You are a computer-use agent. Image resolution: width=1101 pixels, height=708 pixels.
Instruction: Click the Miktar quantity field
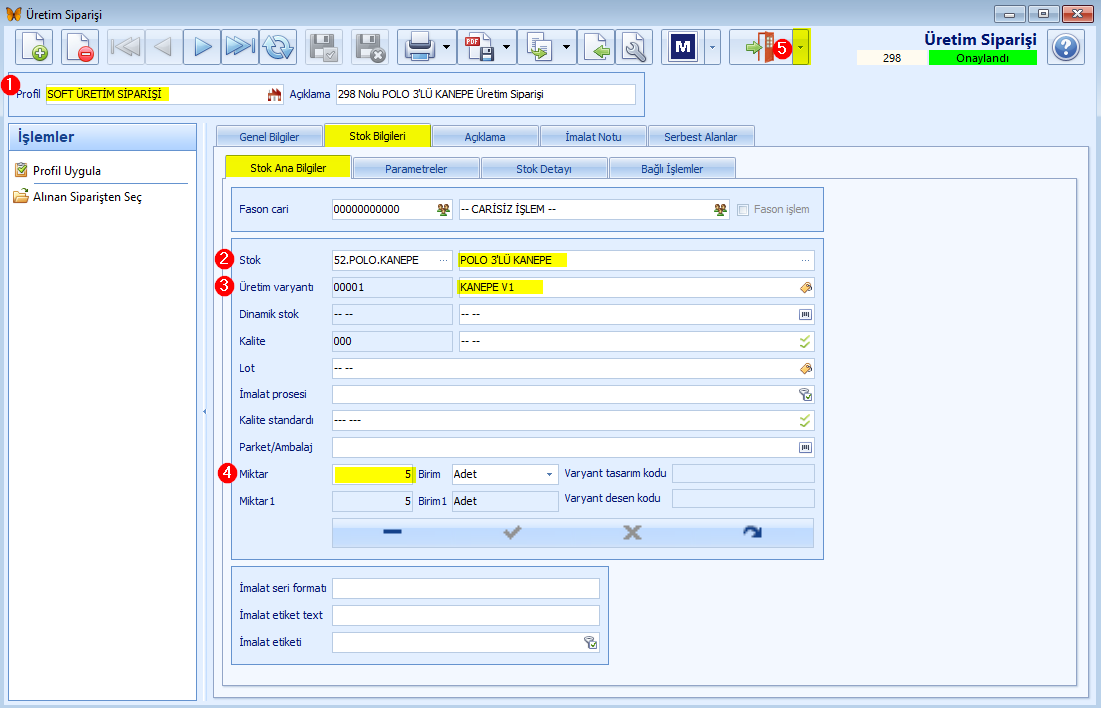coord(373,474)
